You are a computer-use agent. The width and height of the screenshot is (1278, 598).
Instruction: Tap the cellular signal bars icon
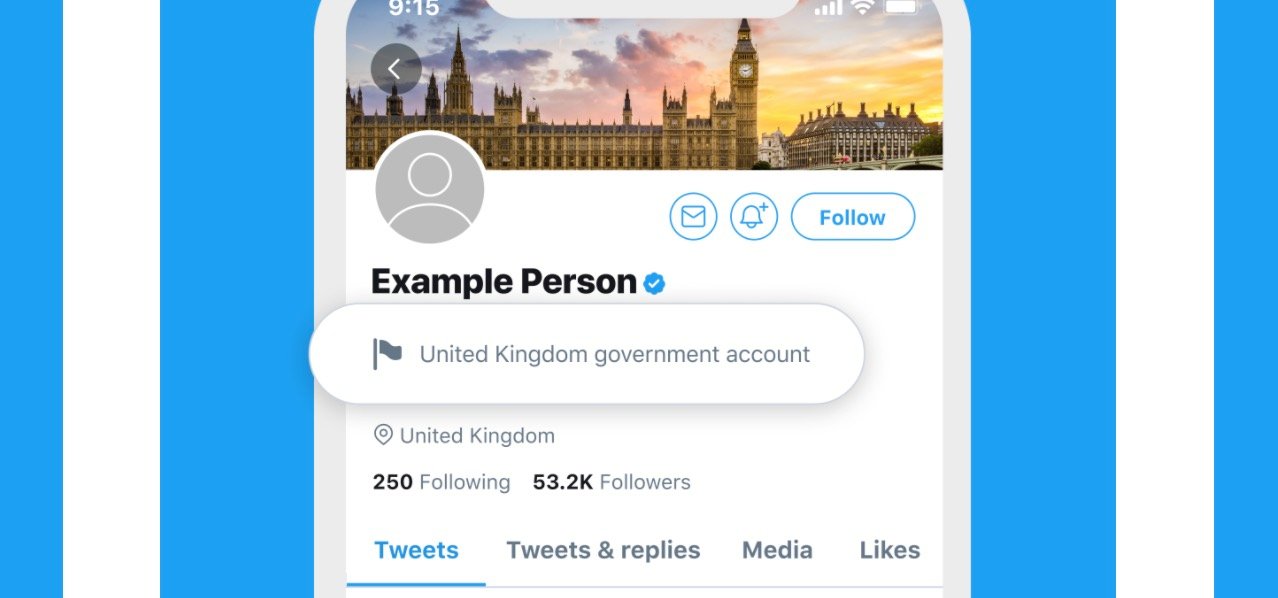(828, 8)
